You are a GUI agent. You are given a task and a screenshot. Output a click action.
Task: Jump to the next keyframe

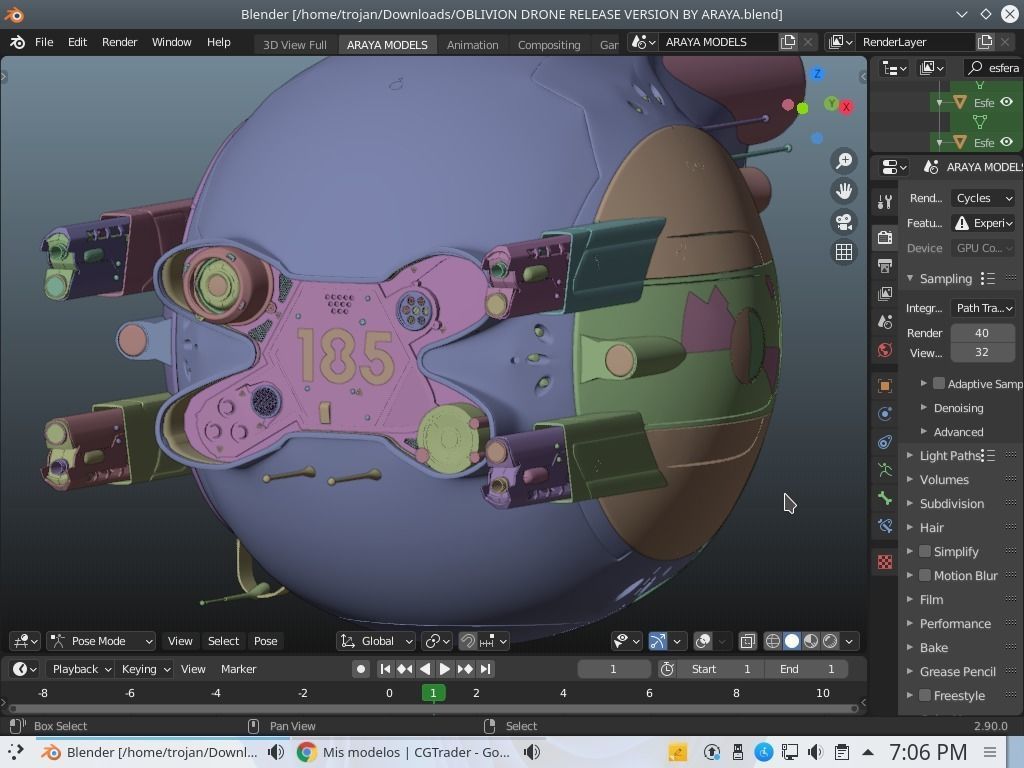(465, 669)
